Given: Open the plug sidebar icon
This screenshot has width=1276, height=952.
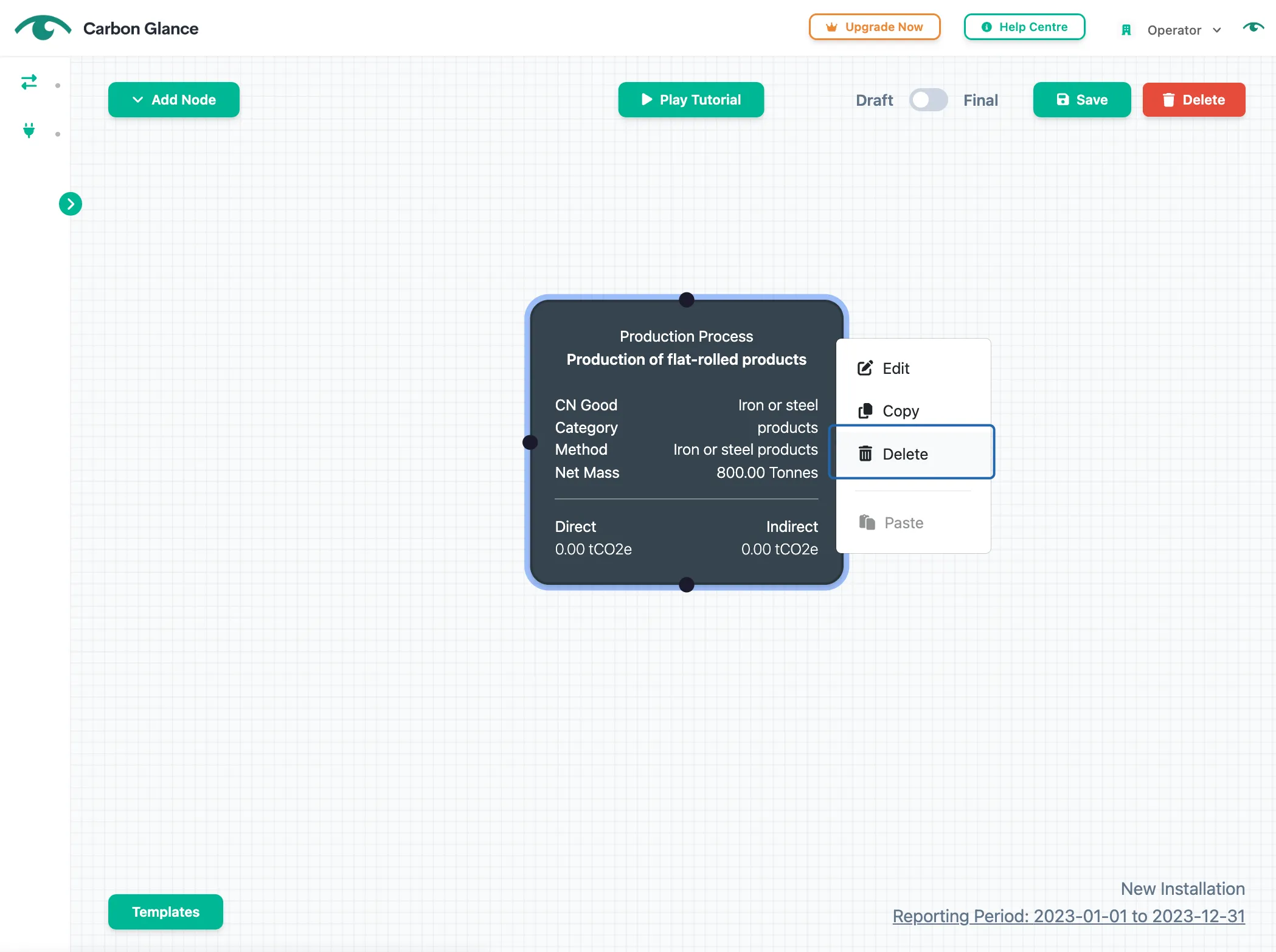Looking at the screenshot, I should point(29,130).
